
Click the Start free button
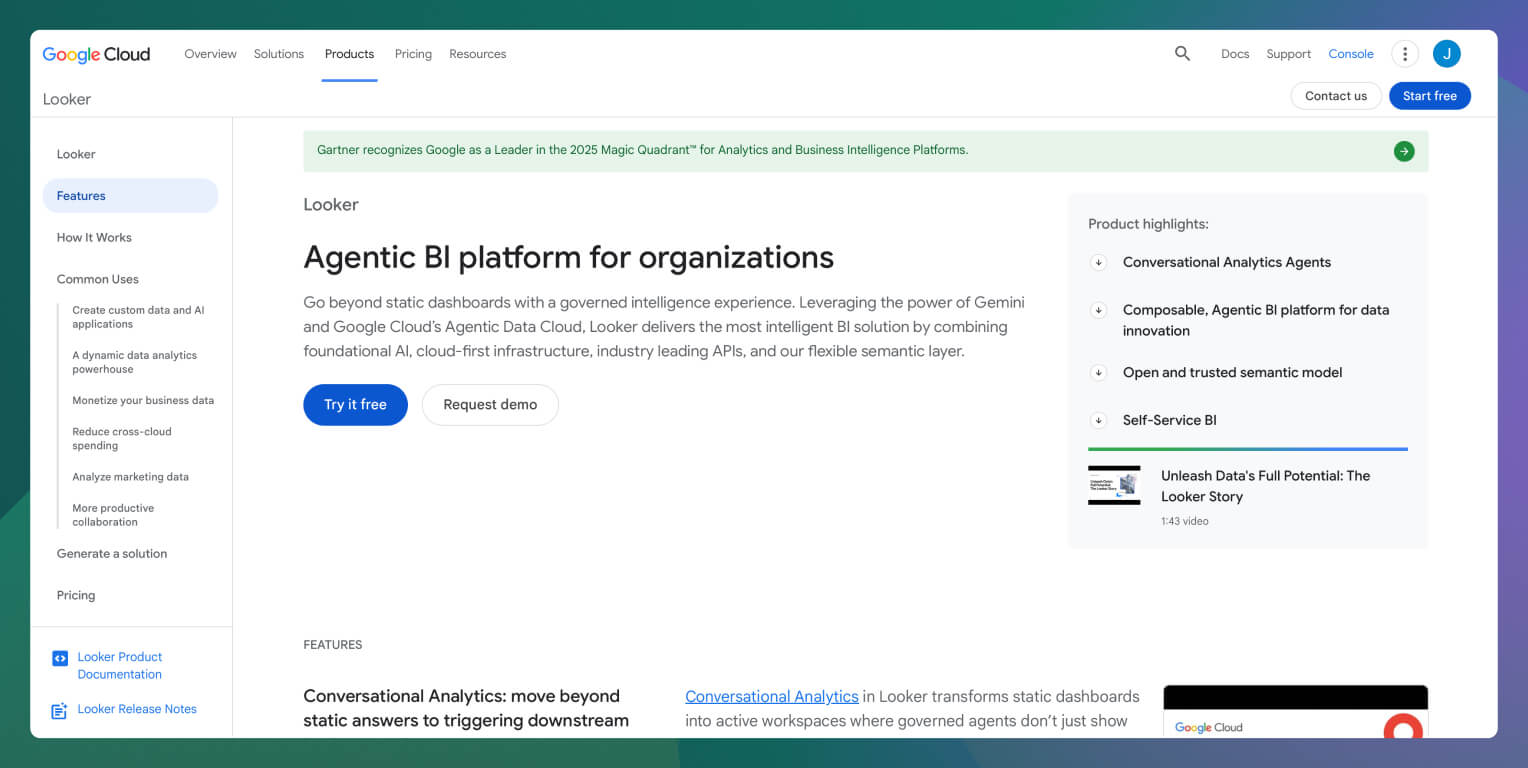pos(1430,96)
